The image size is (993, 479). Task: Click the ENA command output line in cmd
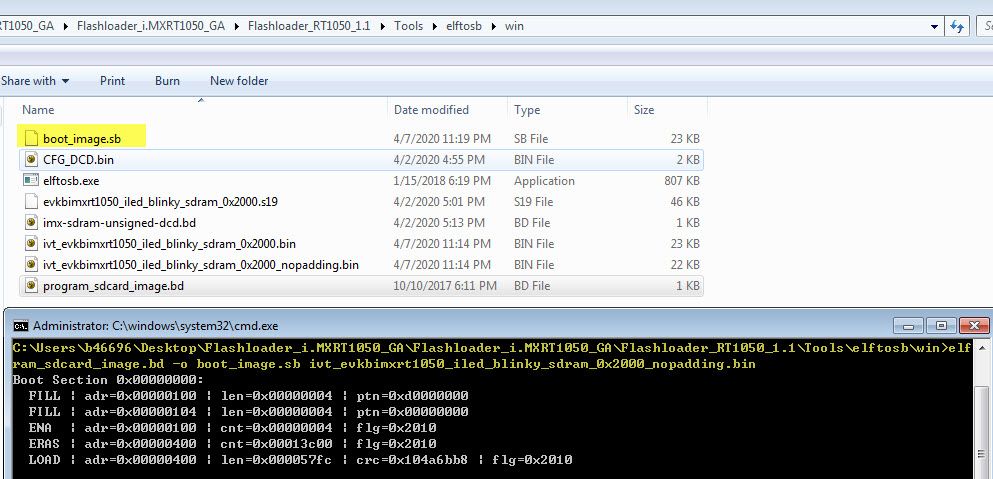[232, 428]
